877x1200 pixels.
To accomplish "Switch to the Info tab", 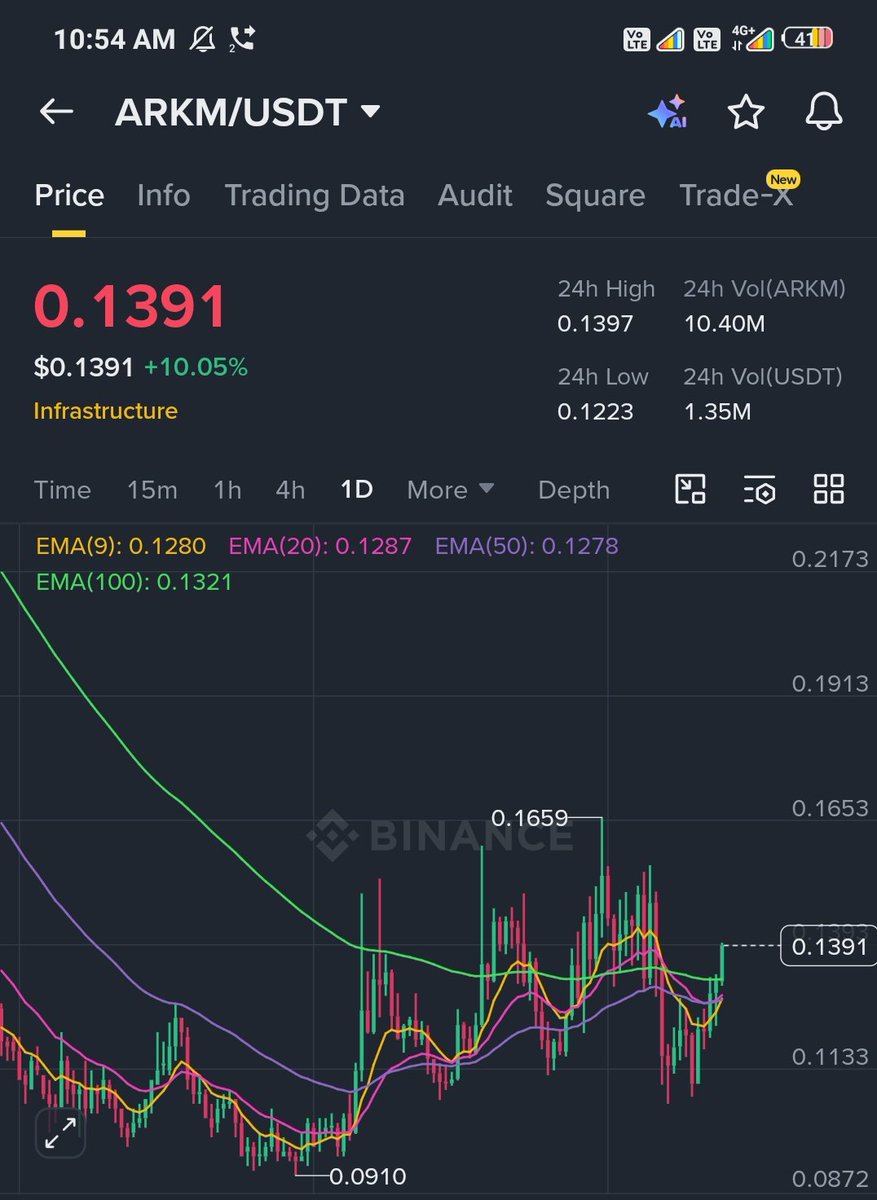I will point(163,195).
